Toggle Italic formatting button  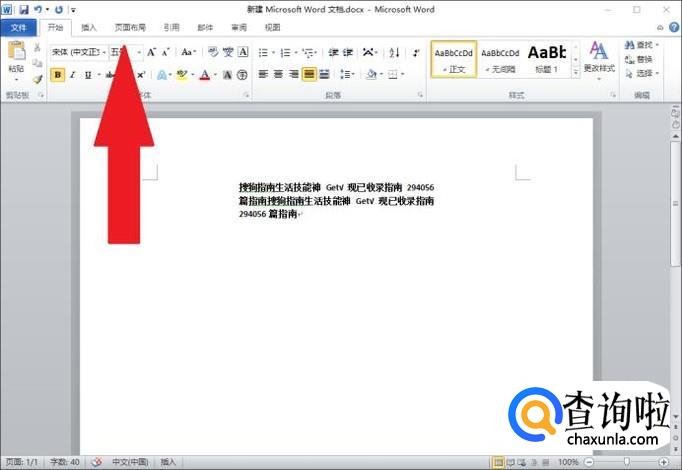click(x=73, y=75)
